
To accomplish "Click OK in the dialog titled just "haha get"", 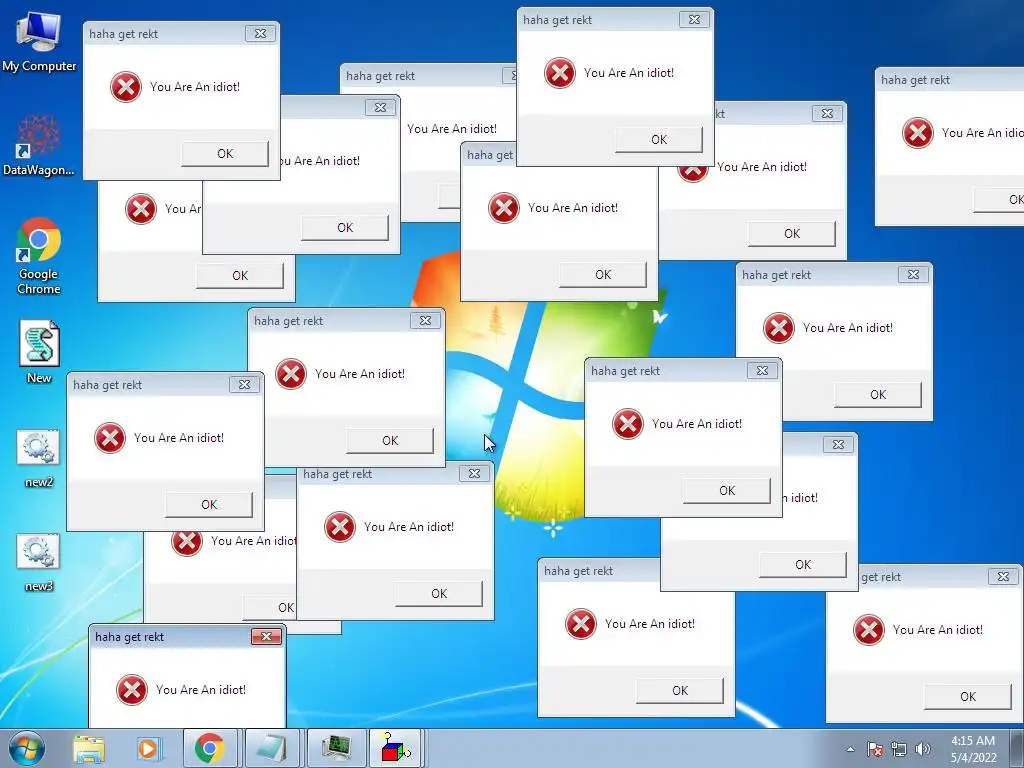I will tap(603, 275).
